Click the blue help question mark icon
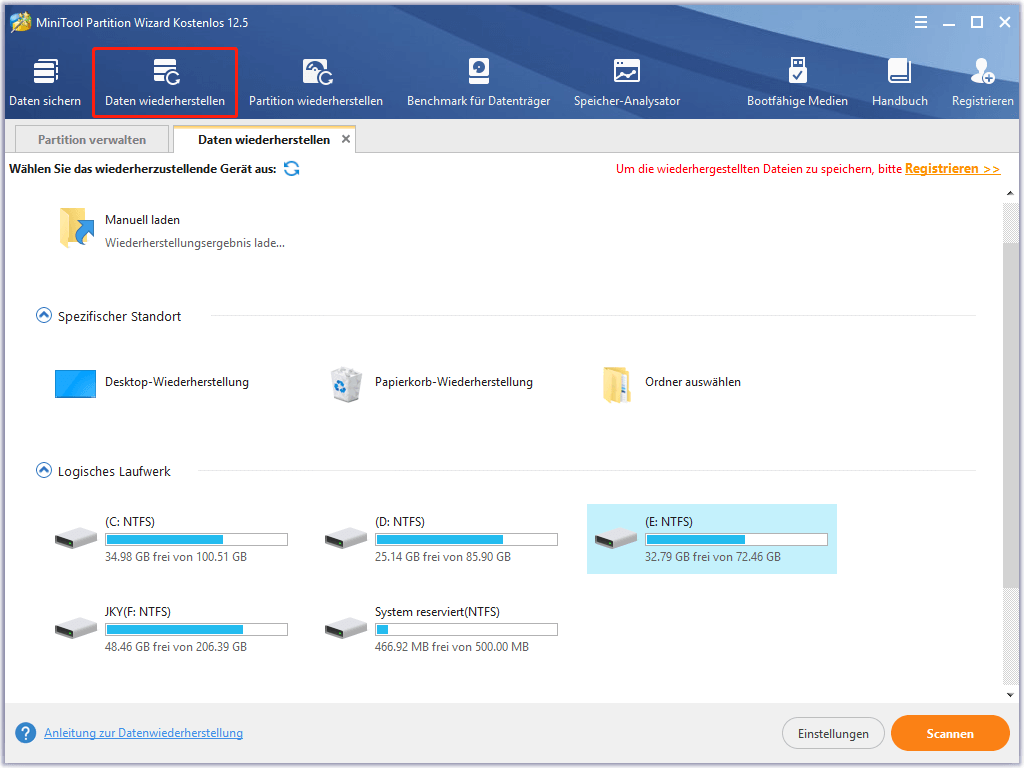Screen dimensions: 1024x768 (25, 733)
